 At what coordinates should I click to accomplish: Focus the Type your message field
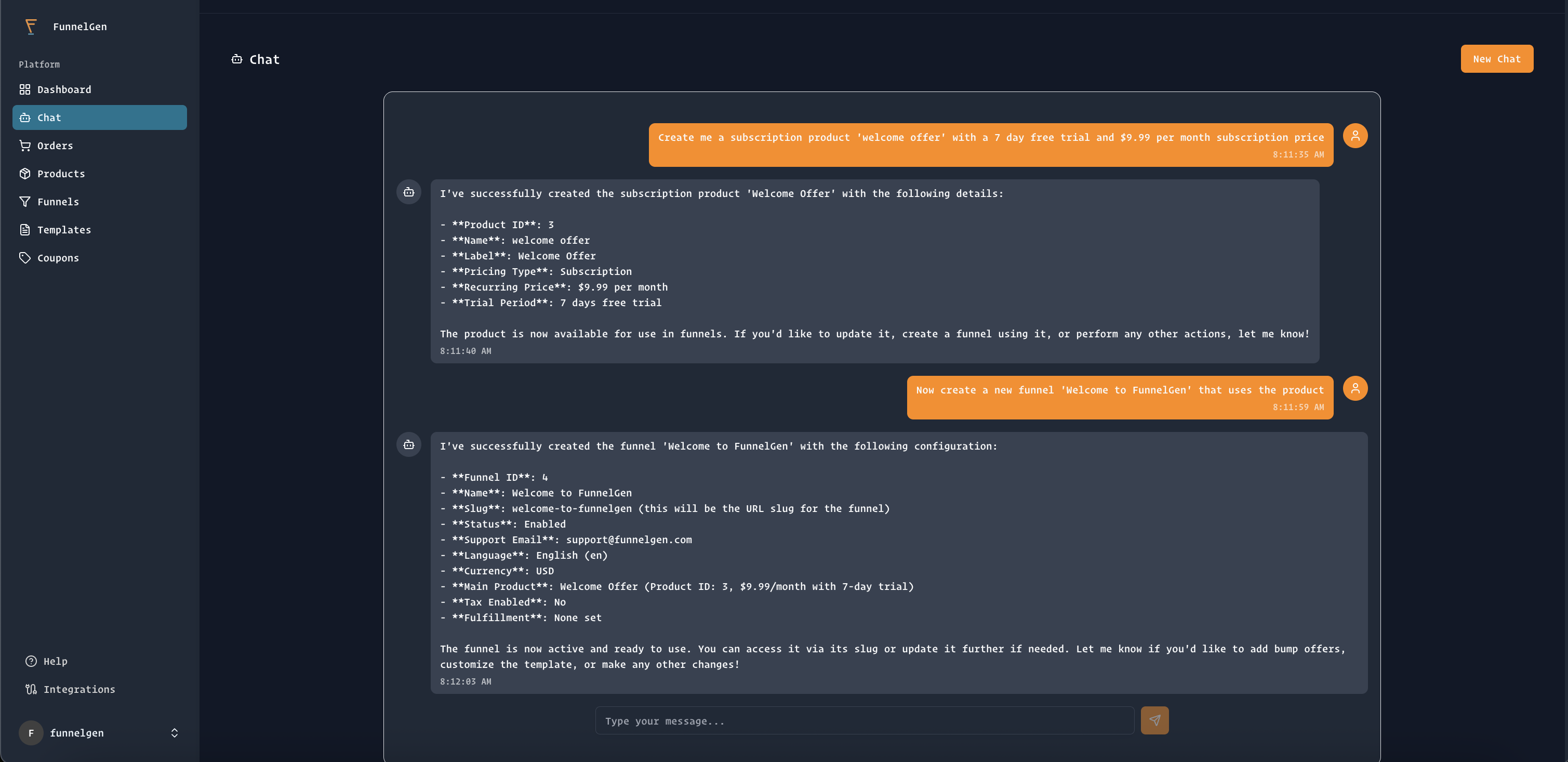point(865,720)
